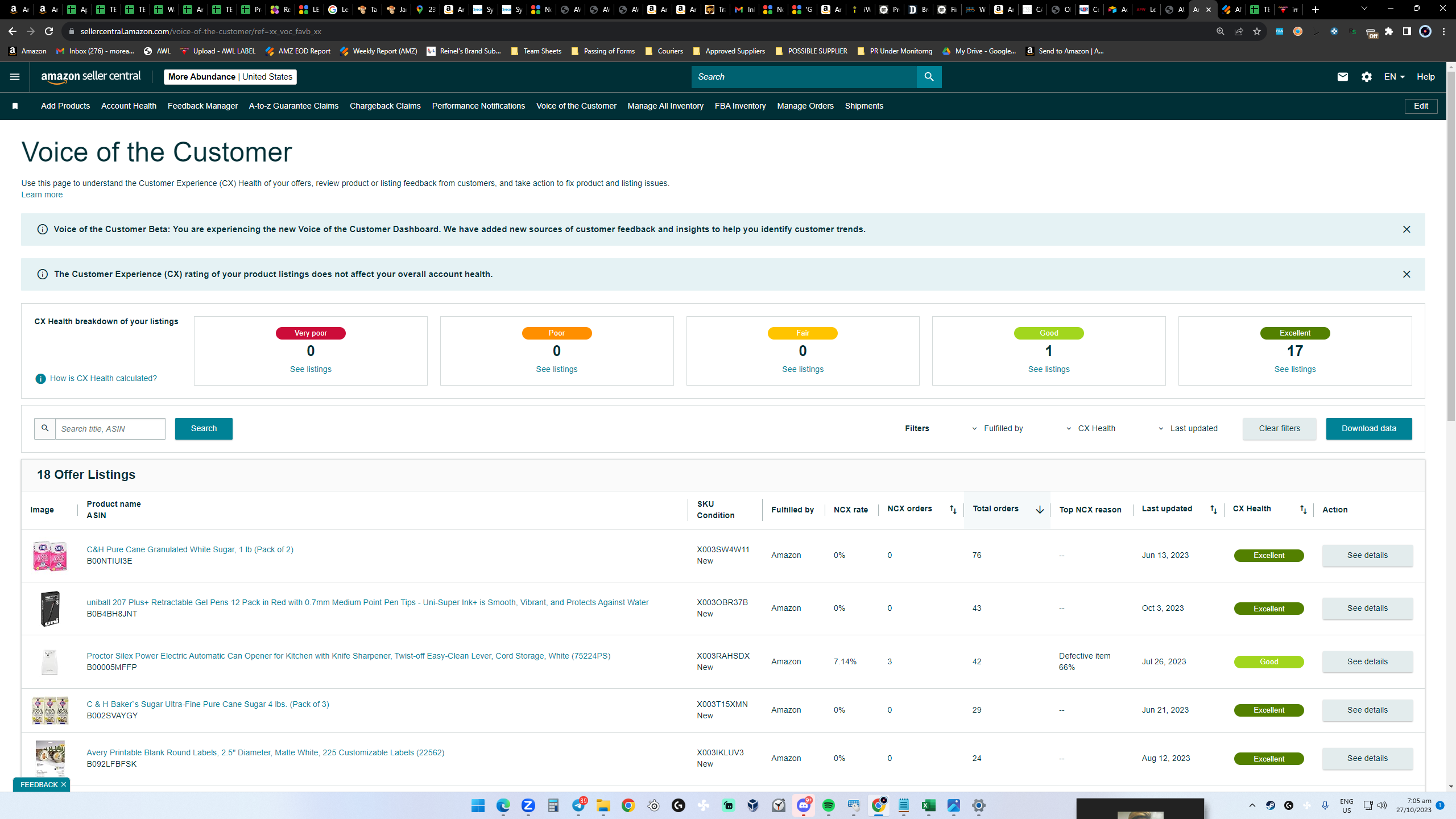Sort listings by Total orders arrow
1456x819 pixels.
coord(1040,510)
